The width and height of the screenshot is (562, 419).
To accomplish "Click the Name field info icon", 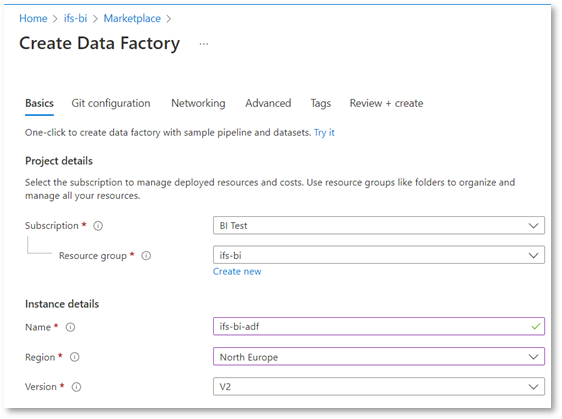I will (x=70, y=327).
